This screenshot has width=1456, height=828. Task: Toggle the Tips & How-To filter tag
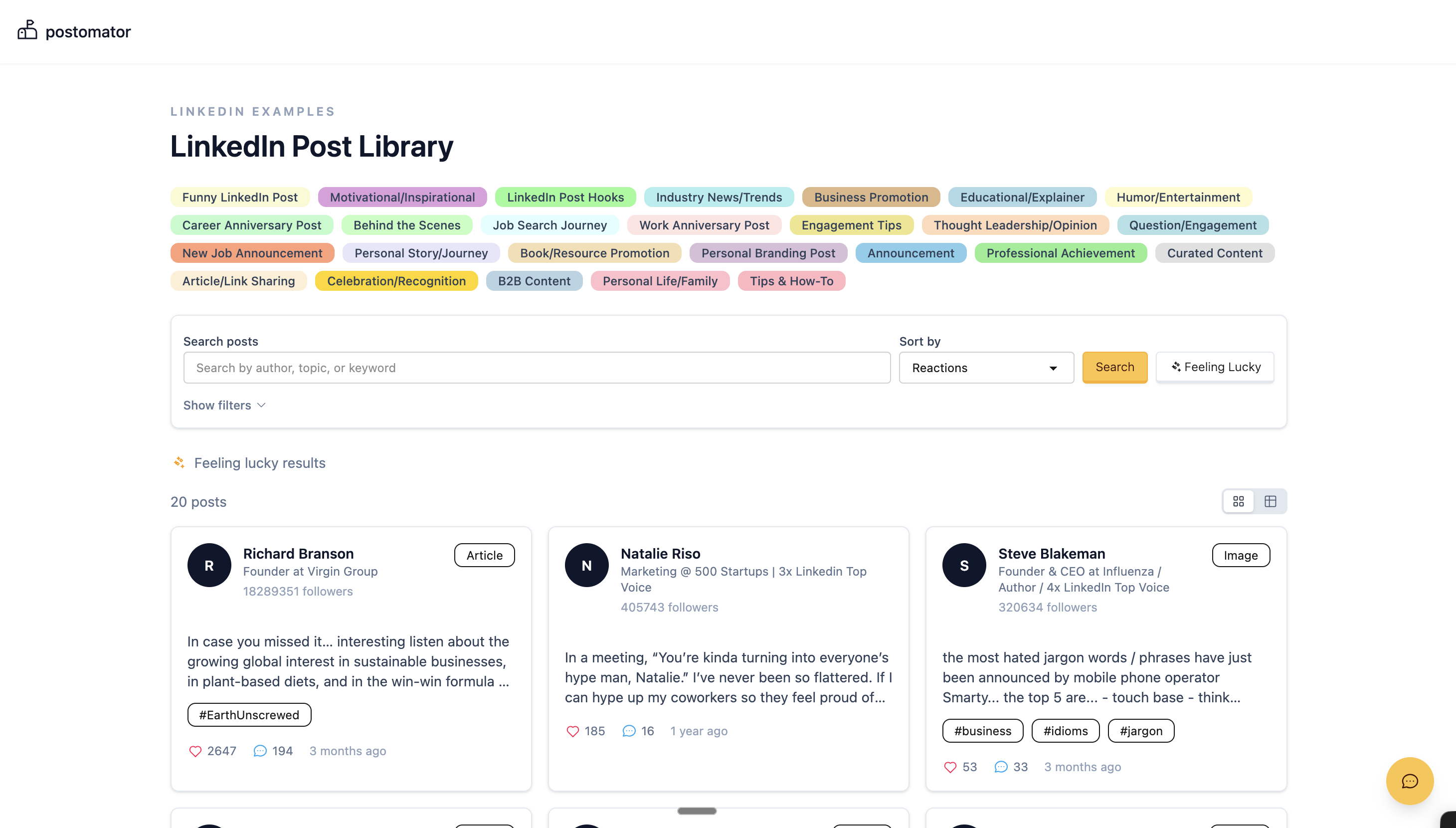coord(791,280)
